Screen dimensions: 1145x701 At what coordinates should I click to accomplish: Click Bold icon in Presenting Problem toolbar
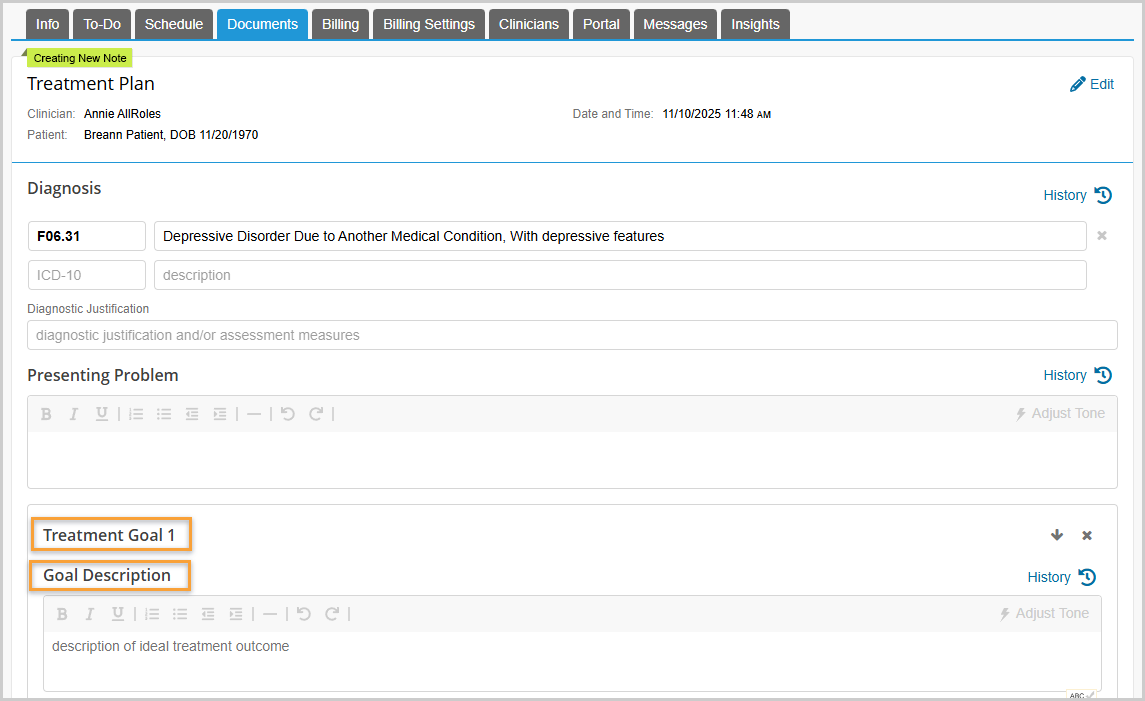click(46, 414)
